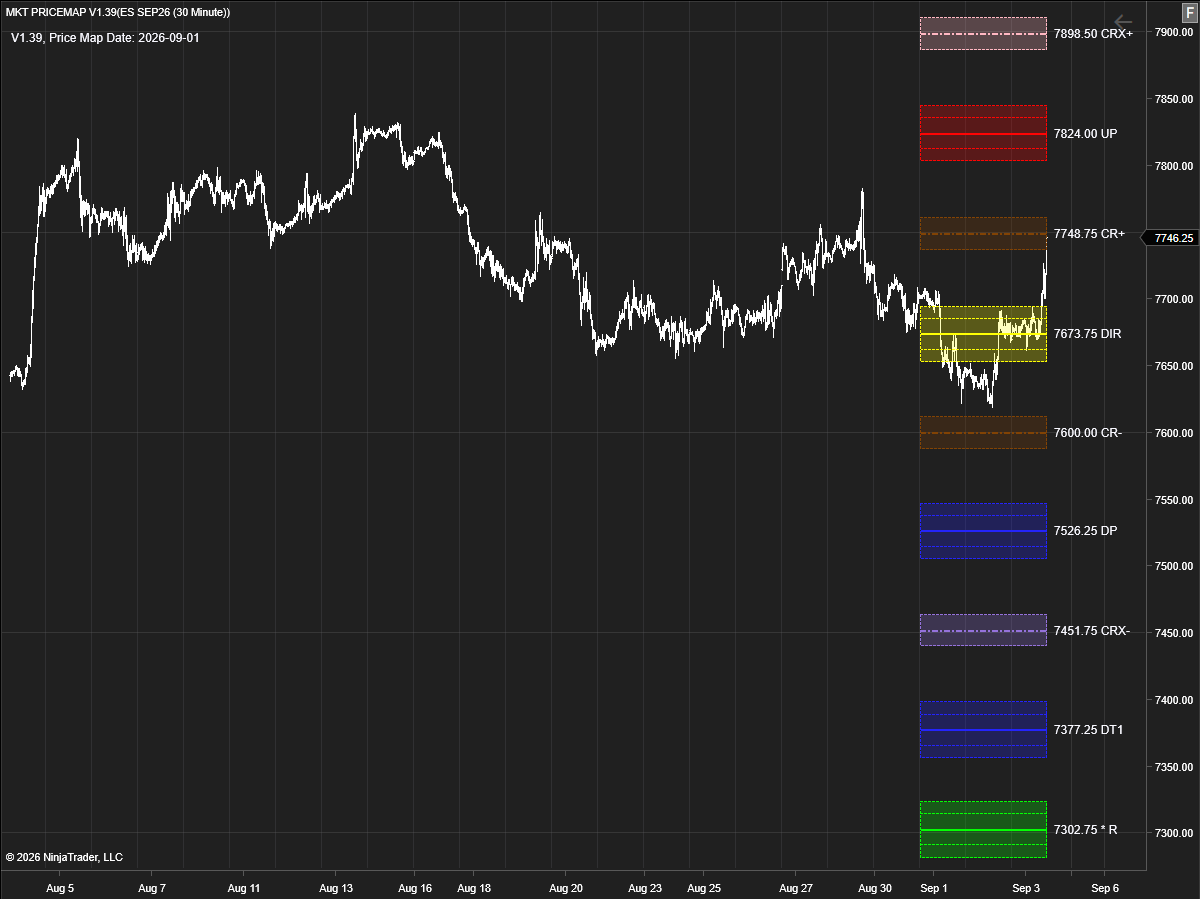Select the yellow DIR zone box
The image size is (1200, 899).
point(983,334)
